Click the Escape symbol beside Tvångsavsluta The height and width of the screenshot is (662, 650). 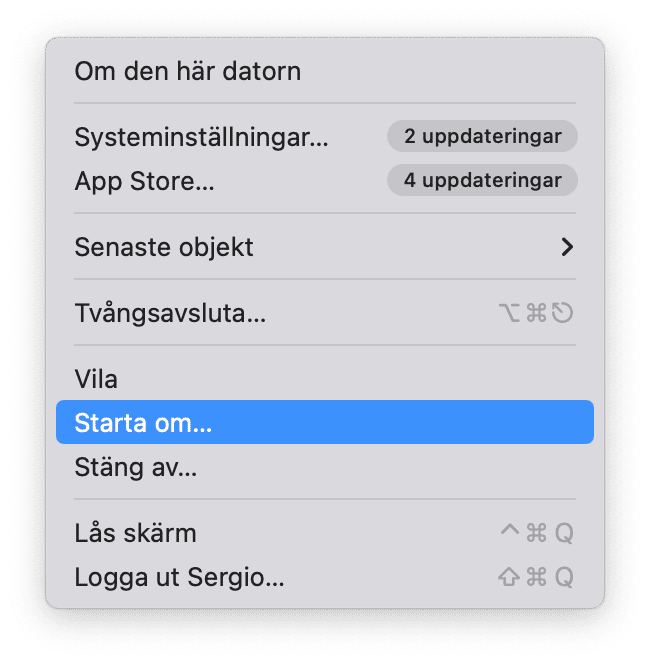(563, 313)
